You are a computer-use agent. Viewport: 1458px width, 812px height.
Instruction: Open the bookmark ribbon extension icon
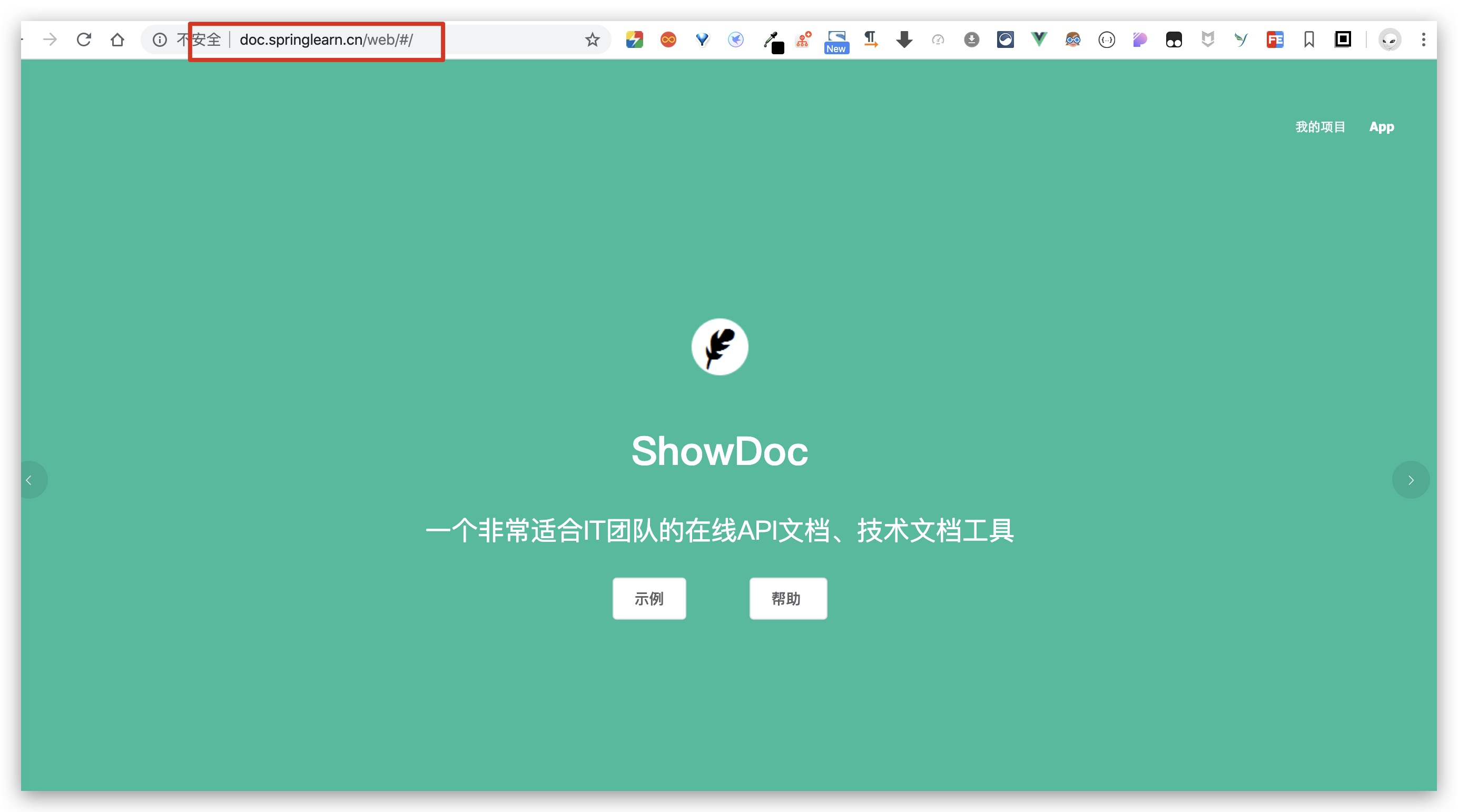[x=1308, y=39]
